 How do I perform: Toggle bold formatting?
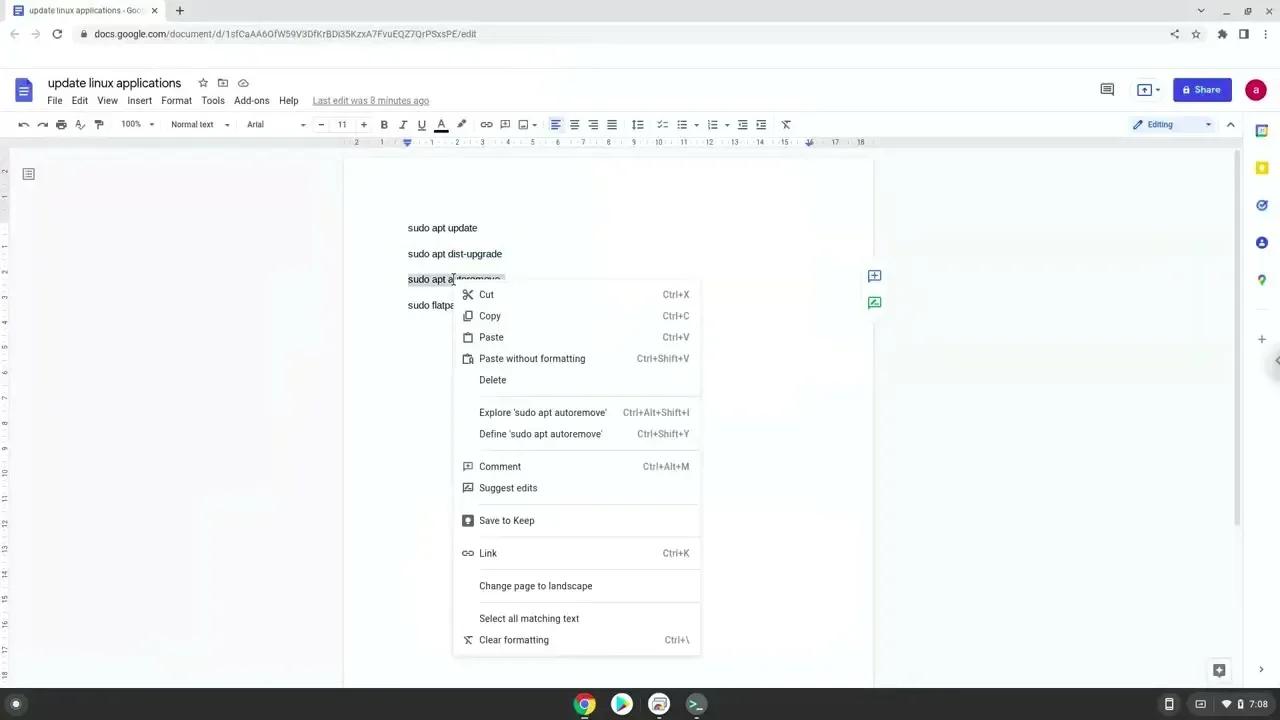384,124
